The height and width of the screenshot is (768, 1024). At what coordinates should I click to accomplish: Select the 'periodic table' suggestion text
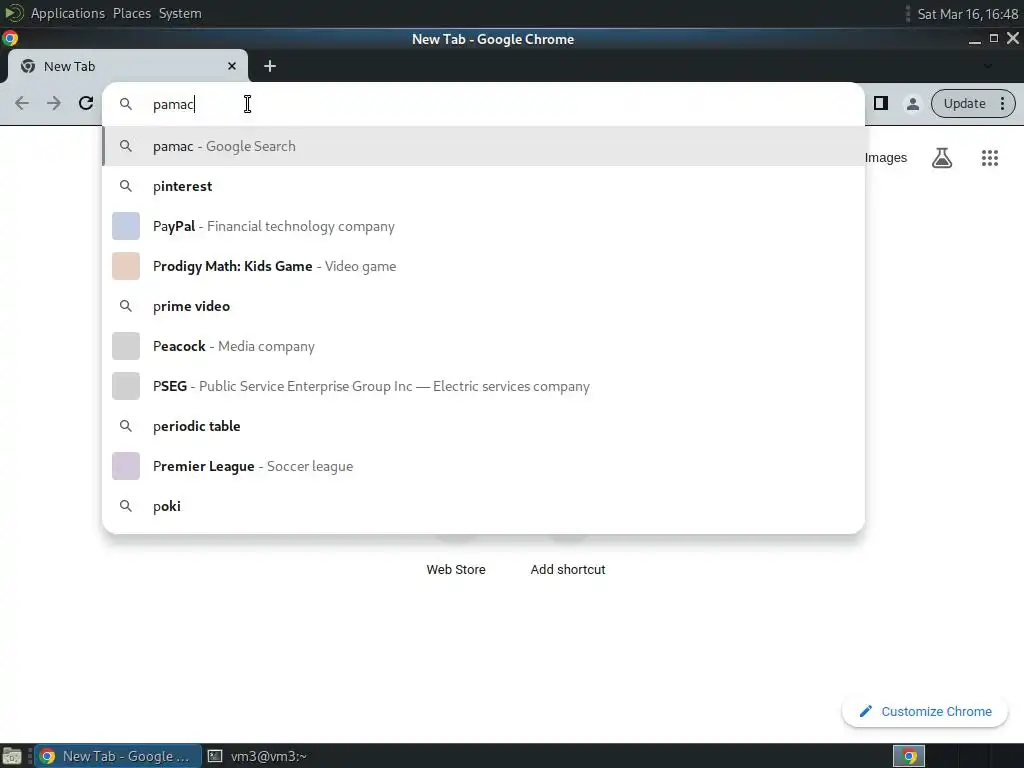pyautogui.click(x=197, y=426)
